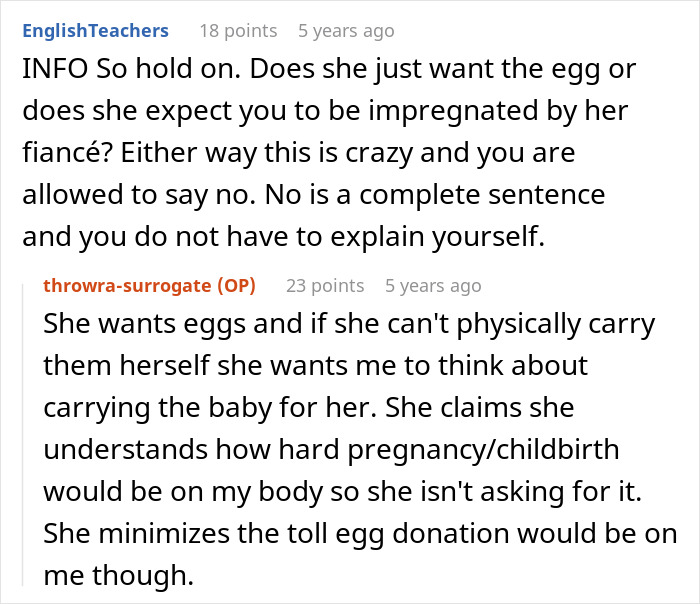Click the 18 points score
Image resolution: width=700 pixels, height=604 pixels.
click(238, 31)
